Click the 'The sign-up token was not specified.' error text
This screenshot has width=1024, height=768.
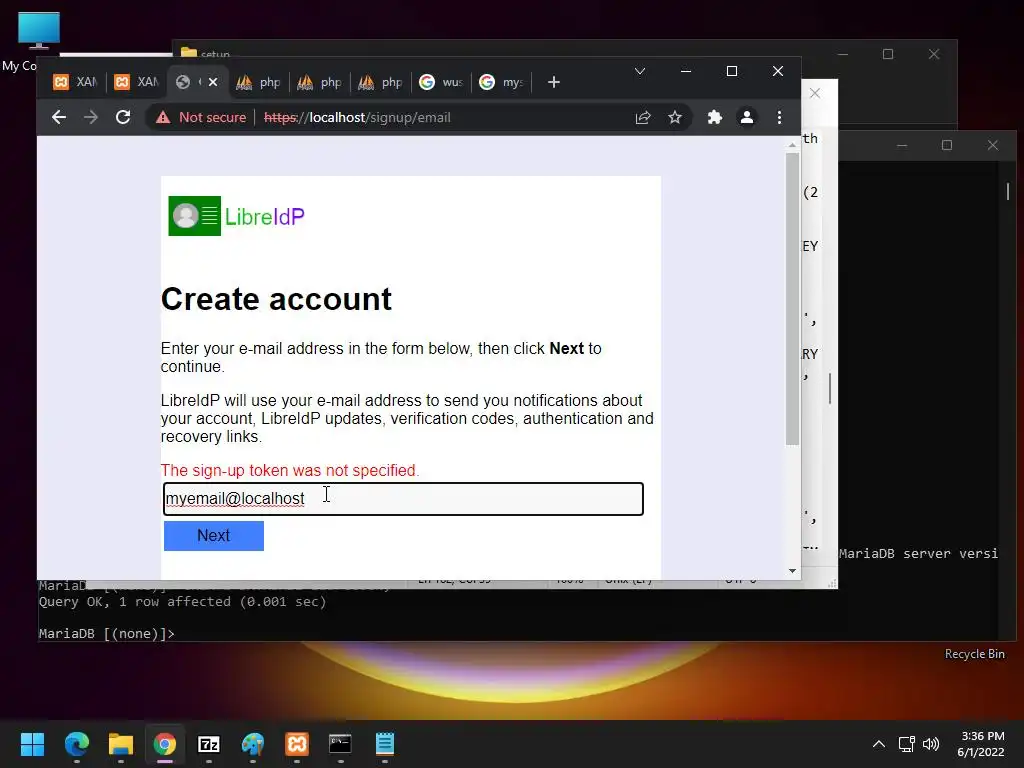[x=290, y=470]
